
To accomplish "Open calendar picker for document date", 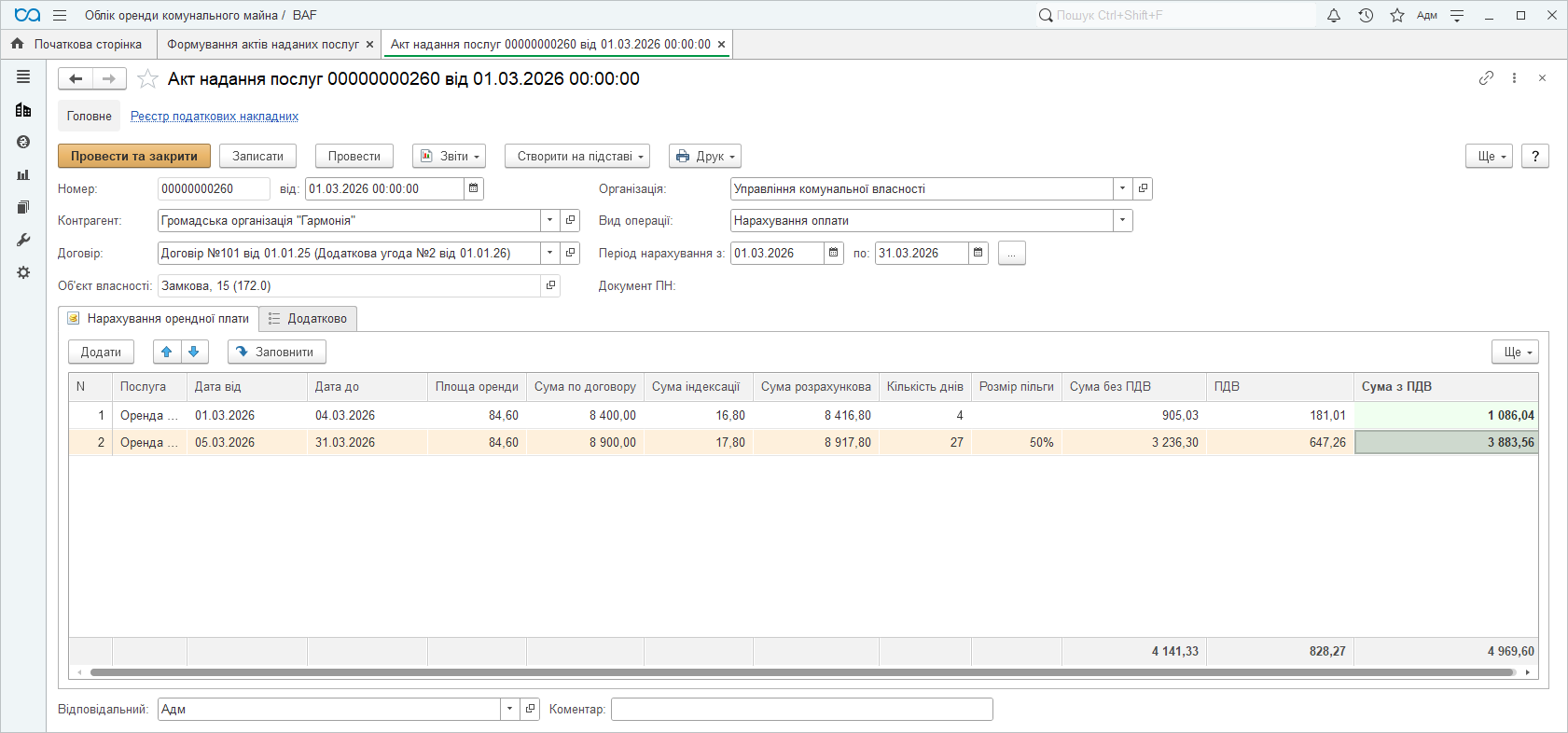I will point(474,188).
